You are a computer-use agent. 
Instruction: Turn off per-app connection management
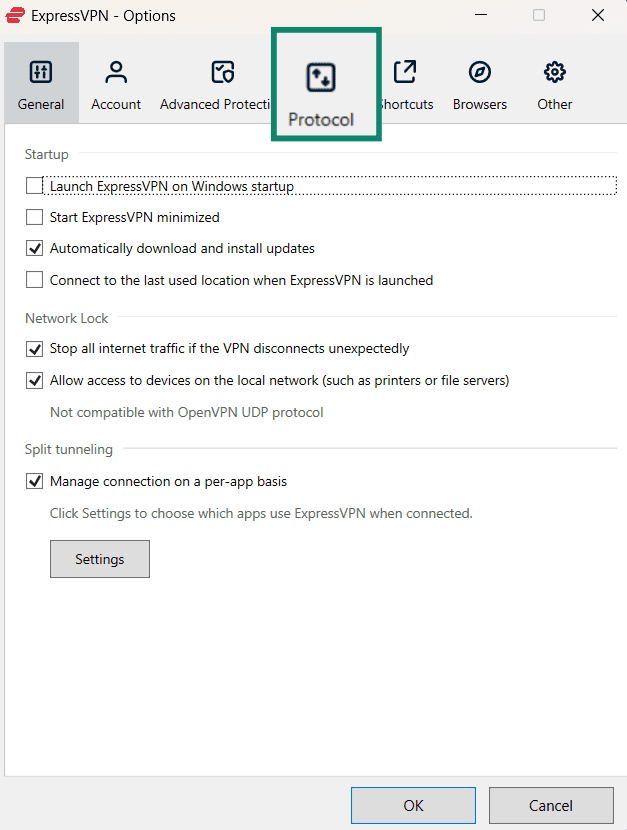coord(34,481)
